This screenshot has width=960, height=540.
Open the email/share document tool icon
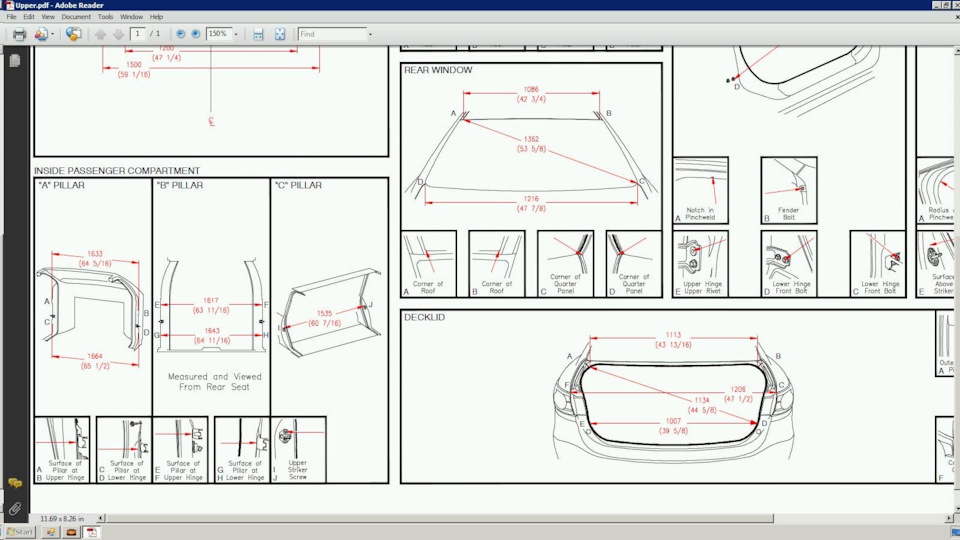pos(40,34)
